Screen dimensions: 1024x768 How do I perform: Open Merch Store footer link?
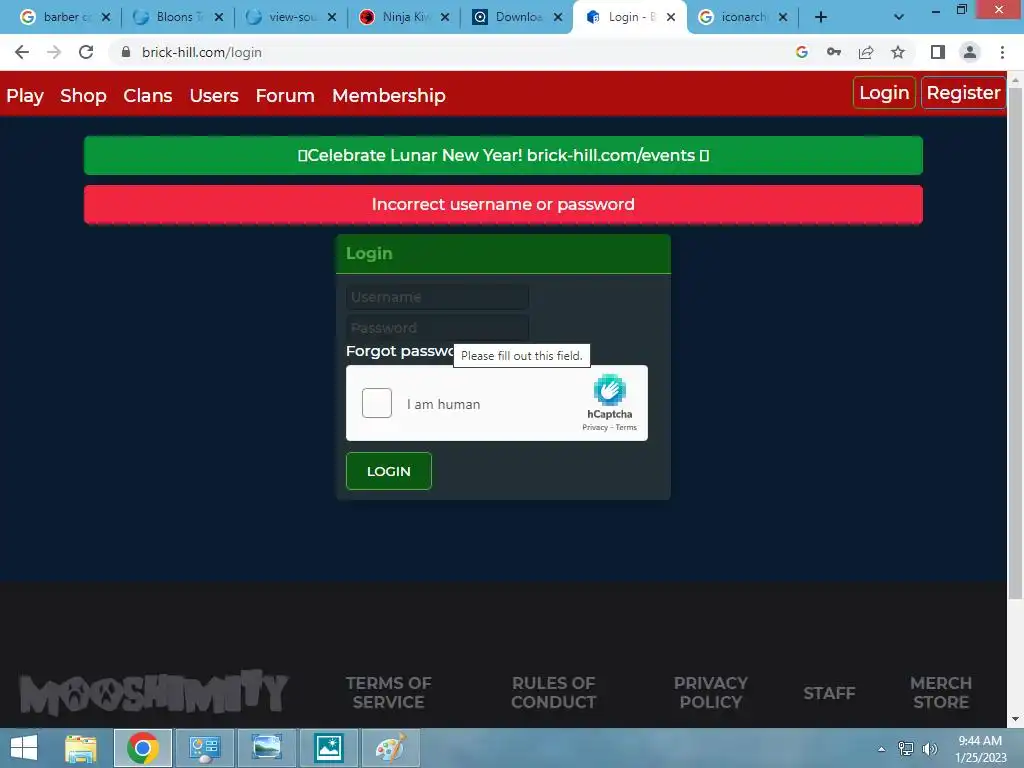pos(941,692)
